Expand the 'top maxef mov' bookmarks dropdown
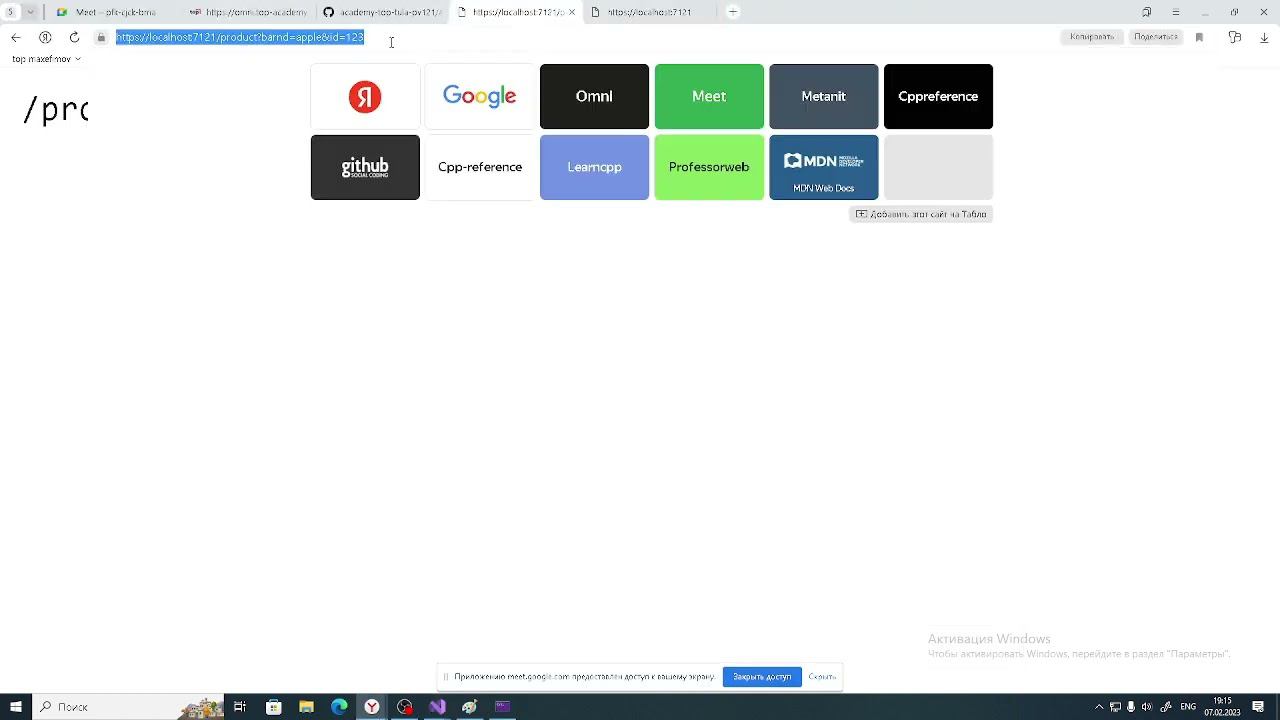This screenshot has height=720, width=1280. [46, 59]
